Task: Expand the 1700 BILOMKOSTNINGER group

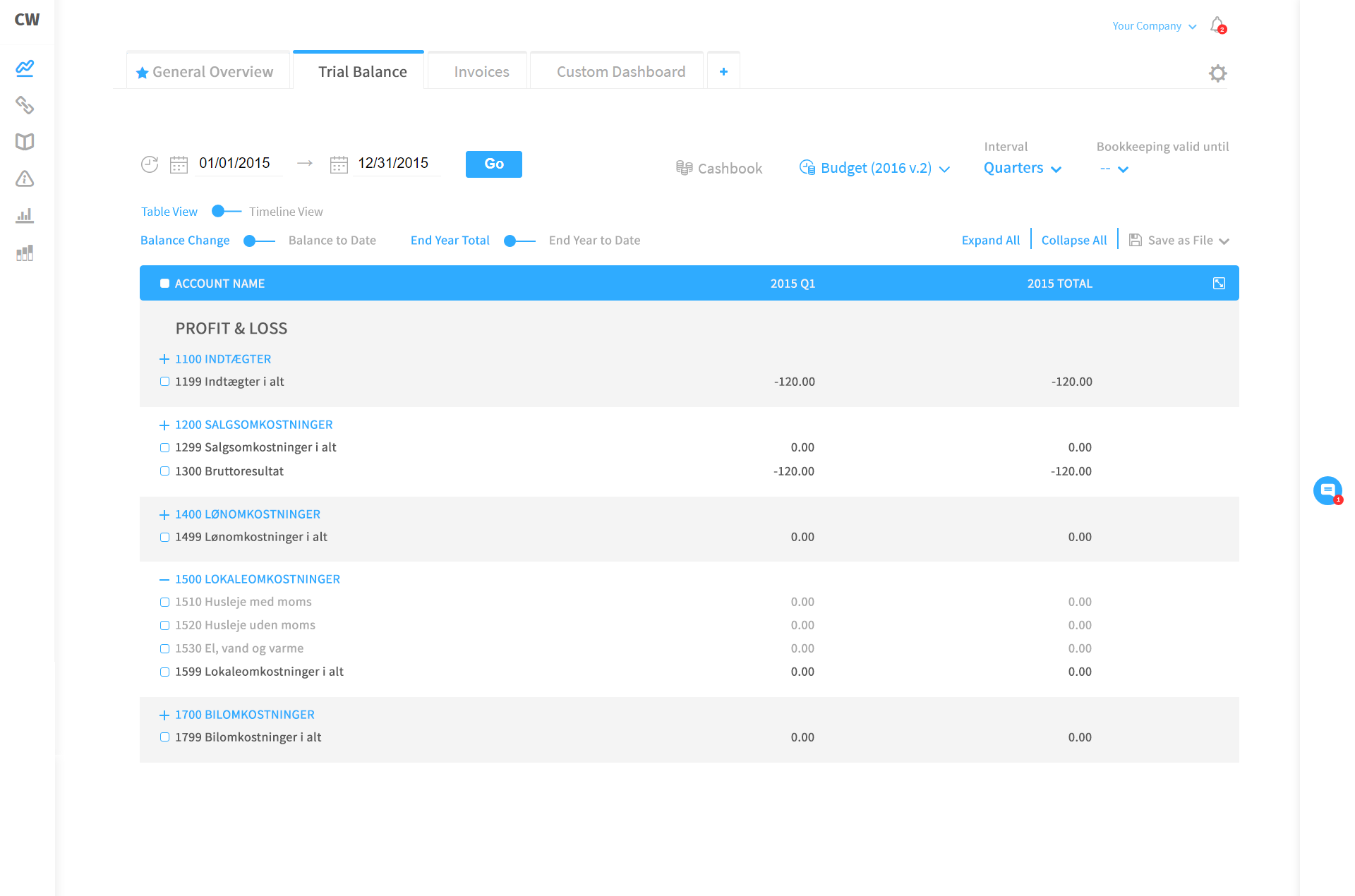Action: (x=164, y=715)
